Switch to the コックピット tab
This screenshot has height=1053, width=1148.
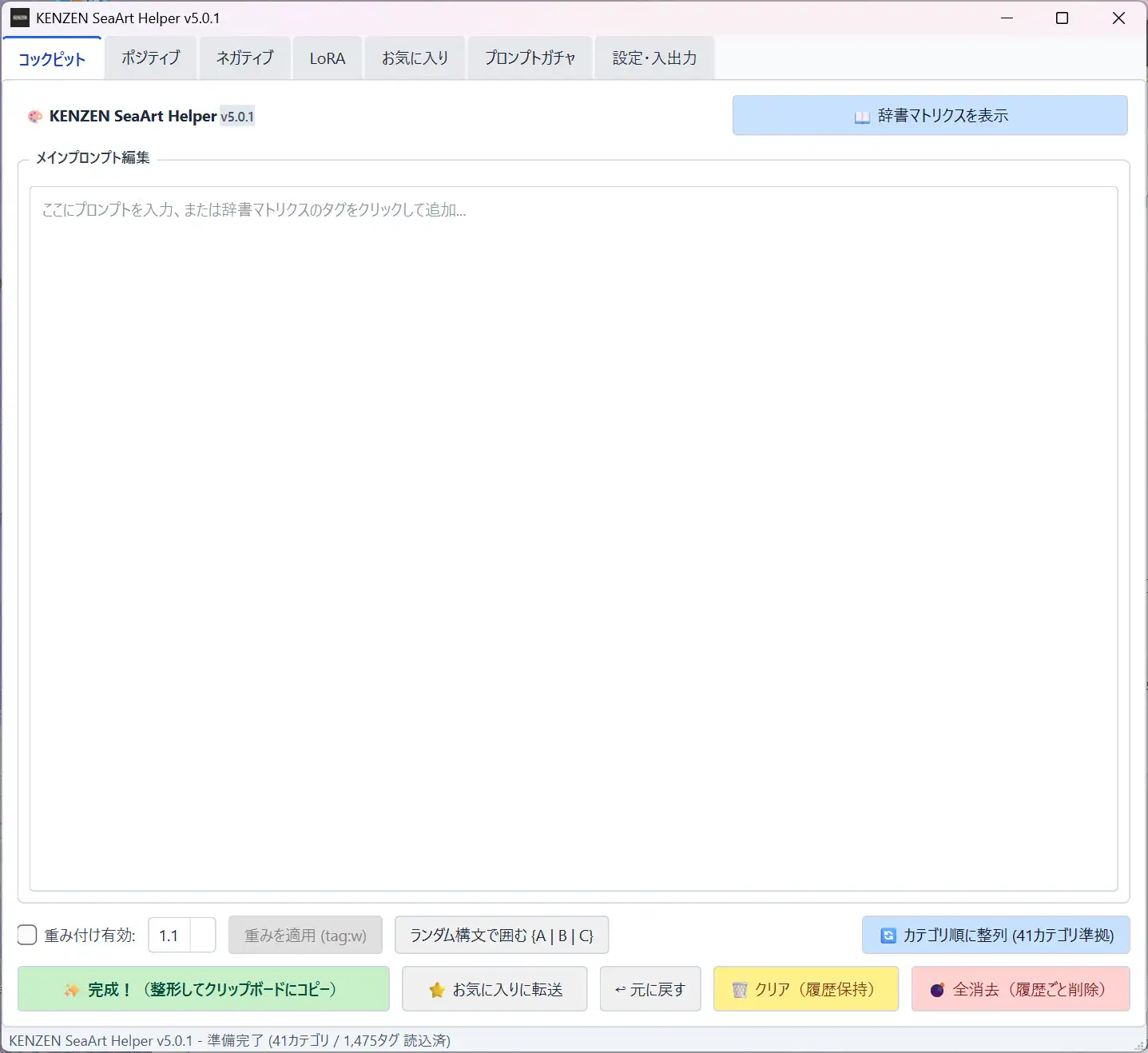[52, 58]
